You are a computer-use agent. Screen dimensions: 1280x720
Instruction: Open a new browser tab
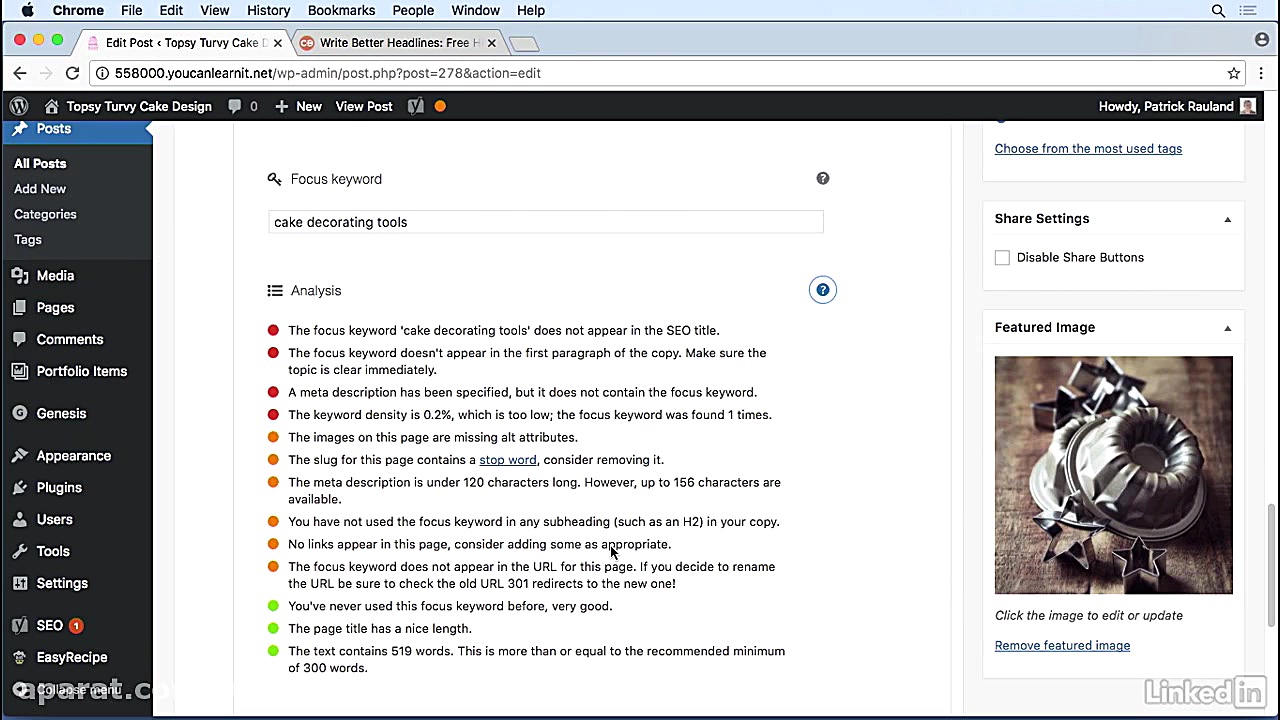523,43
